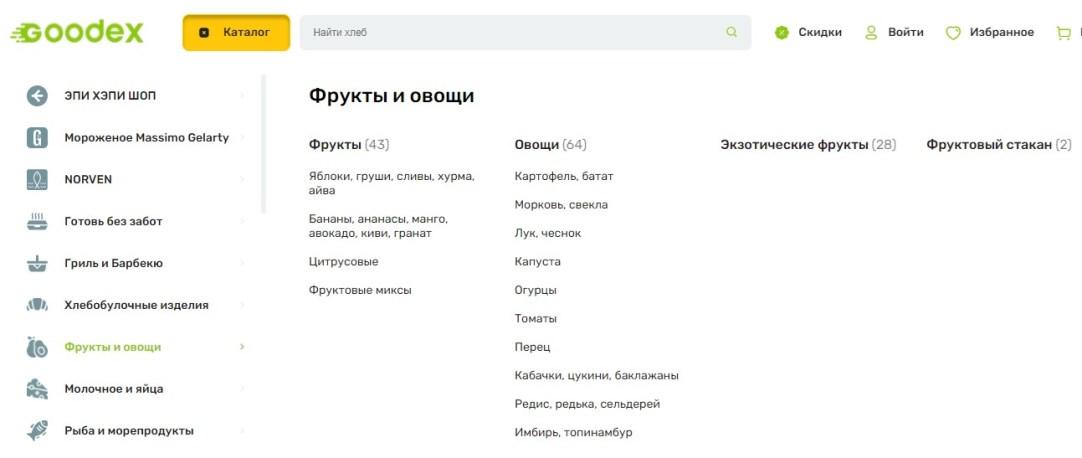The height and width of the screenshot is (458, 1082).
Task: Open the Фрукты (43) subcategory heading
Action: 349,145
